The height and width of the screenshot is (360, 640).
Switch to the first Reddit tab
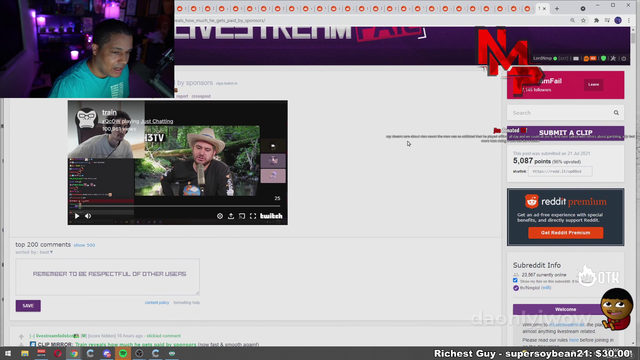click(180, 9)
